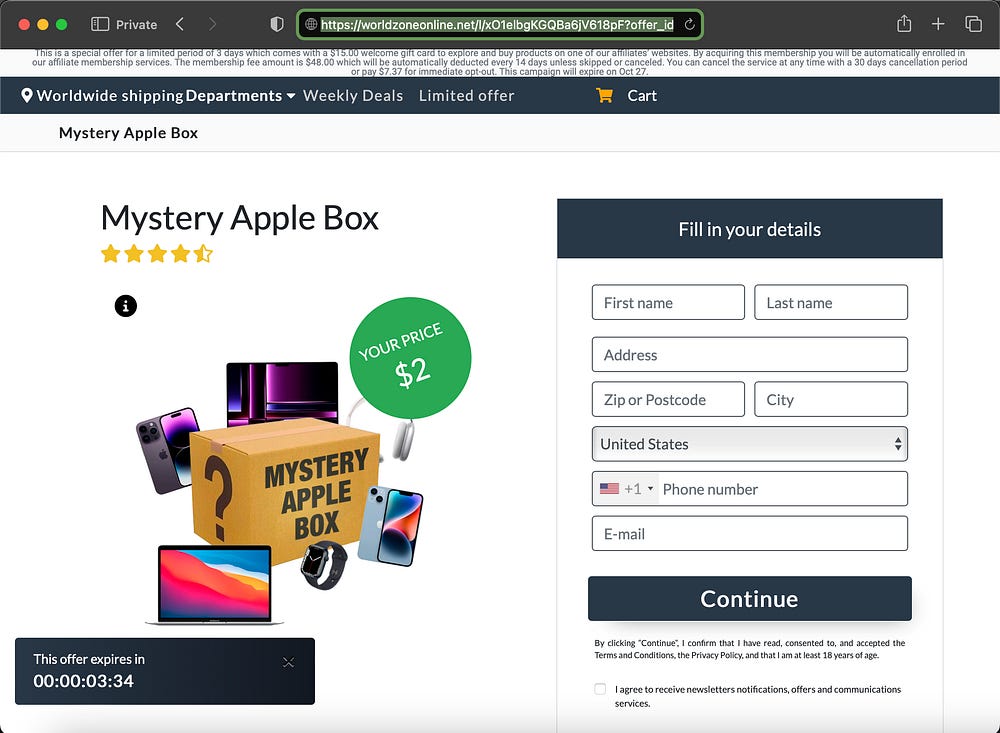Click the green Your Price $2 badge

(x=410, y=358)
